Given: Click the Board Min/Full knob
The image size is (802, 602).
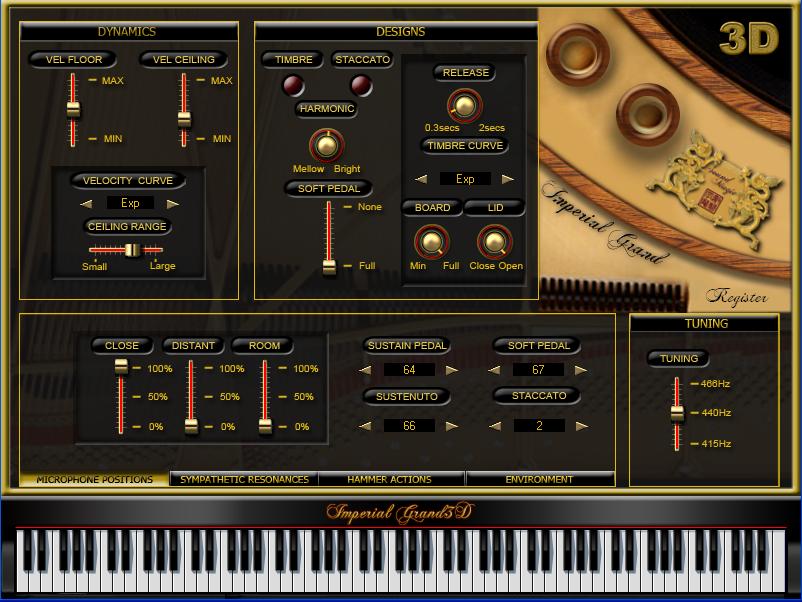Looking at the screenshot, I should click(x=431, y=242).
